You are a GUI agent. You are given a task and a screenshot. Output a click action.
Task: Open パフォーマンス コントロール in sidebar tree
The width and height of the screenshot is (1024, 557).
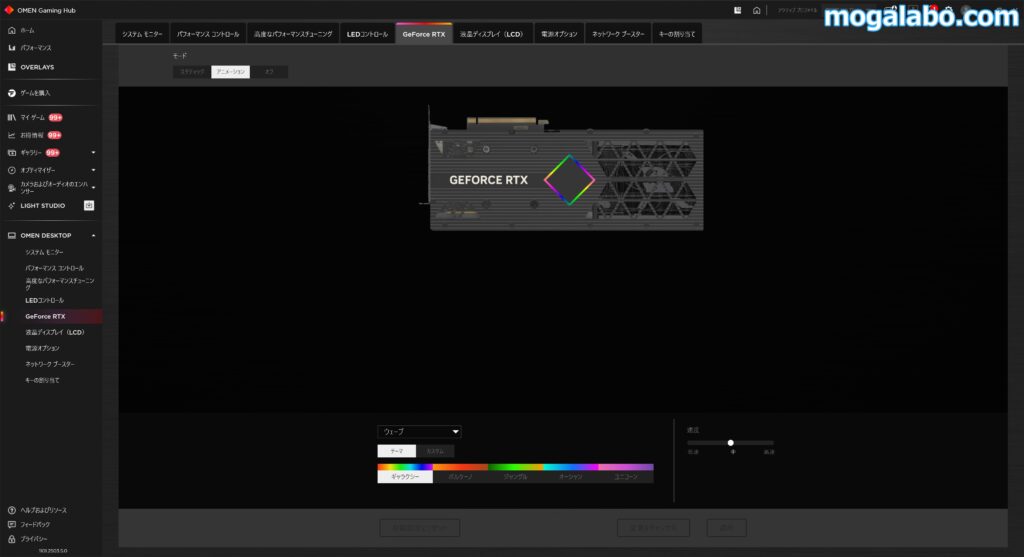tap(54, 268)
